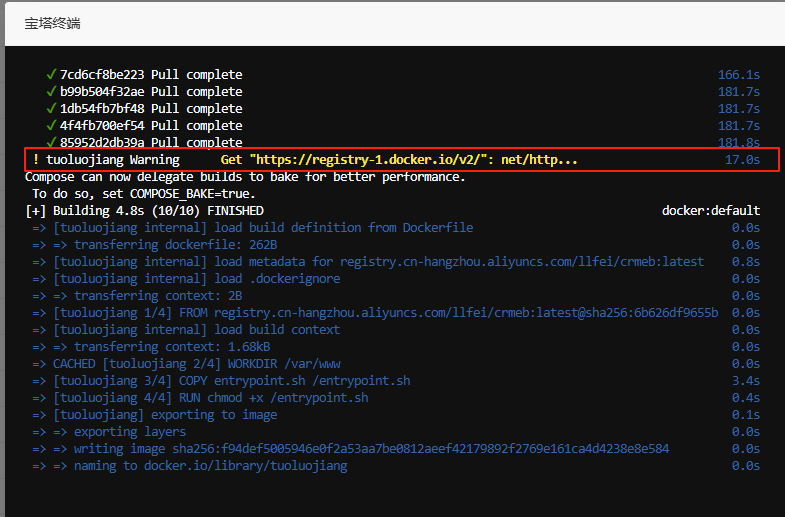Click the load metadata for registry.cn-hangzhou line
The width and height of the screenshot is (785, 517).
click(368, 262)
